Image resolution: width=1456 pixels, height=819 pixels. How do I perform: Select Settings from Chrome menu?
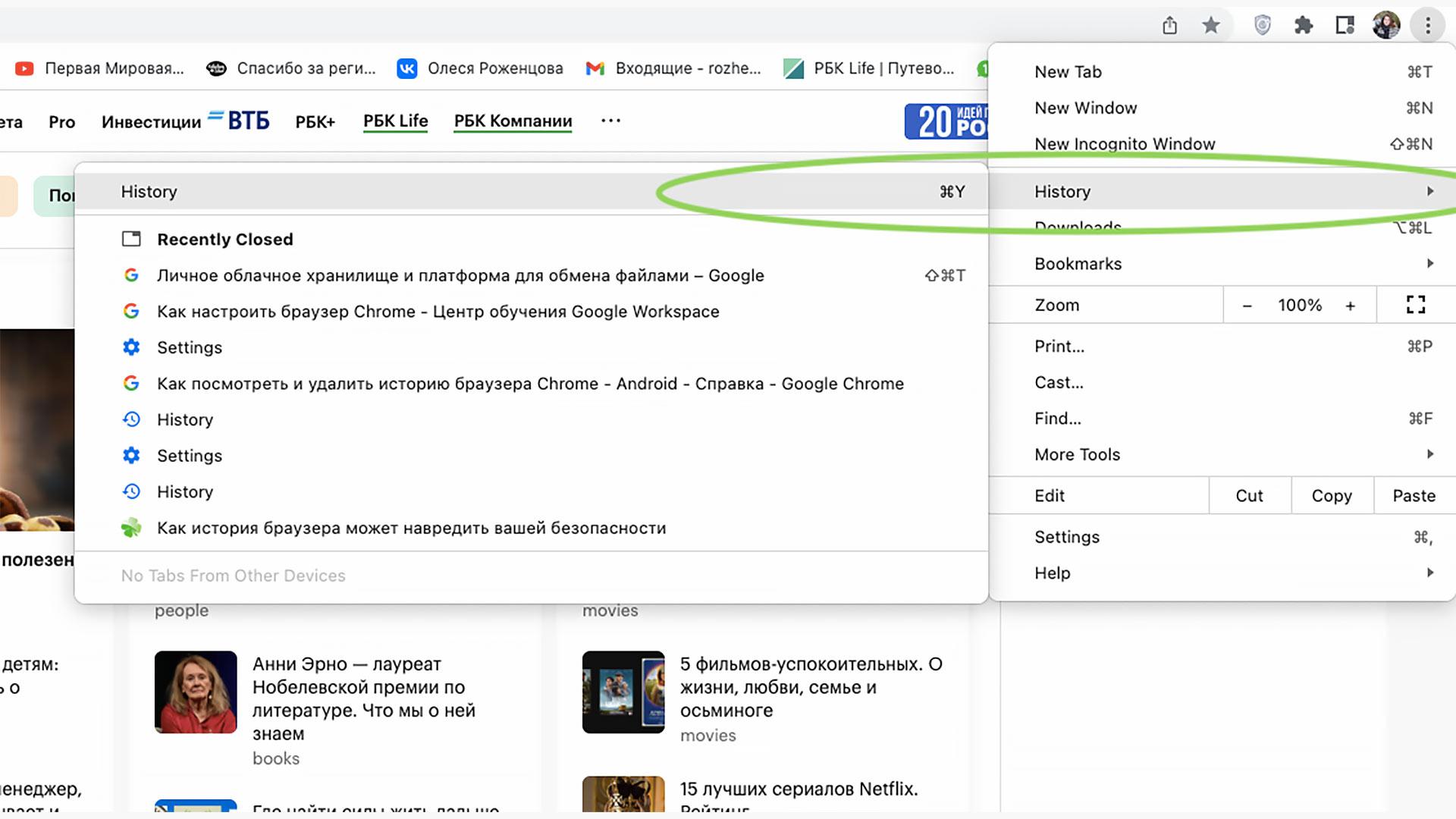(1067, 537)
